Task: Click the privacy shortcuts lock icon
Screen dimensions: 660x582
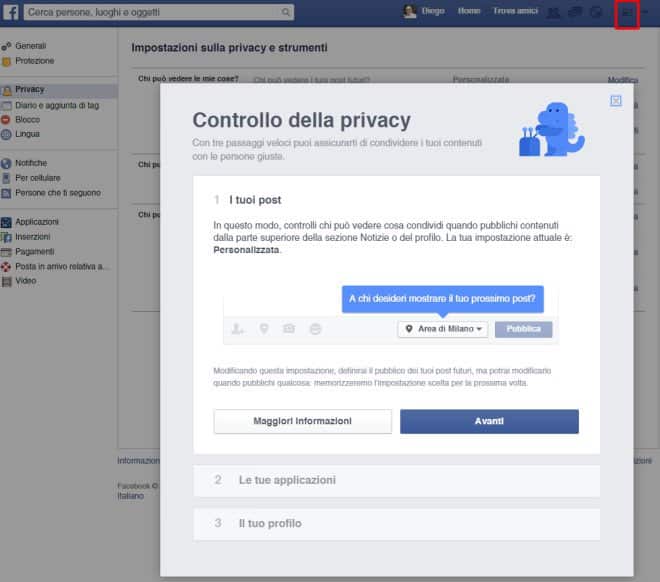Action: tap(626, 13)
